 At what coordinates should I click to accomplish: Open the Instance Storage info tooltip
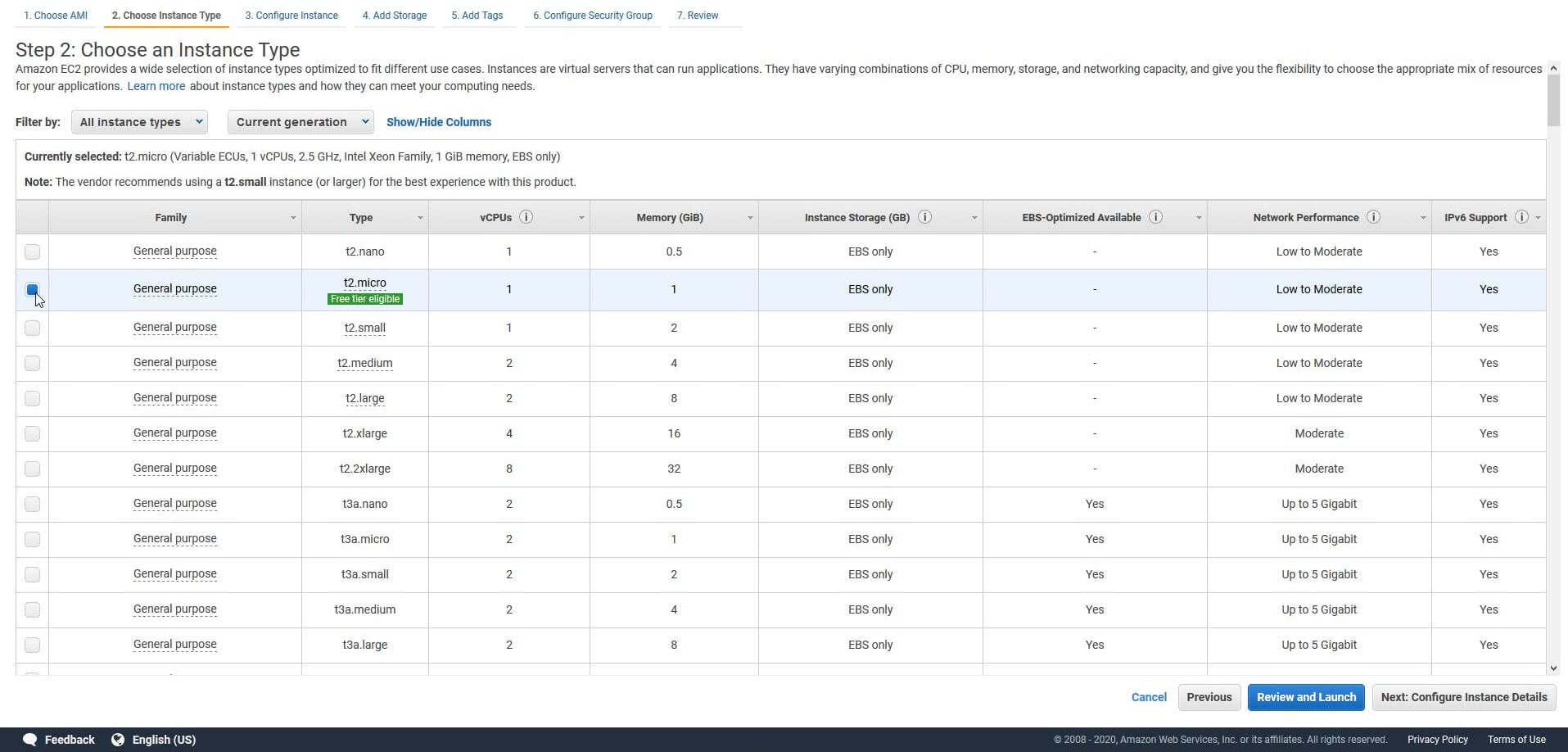pos(924,217)
